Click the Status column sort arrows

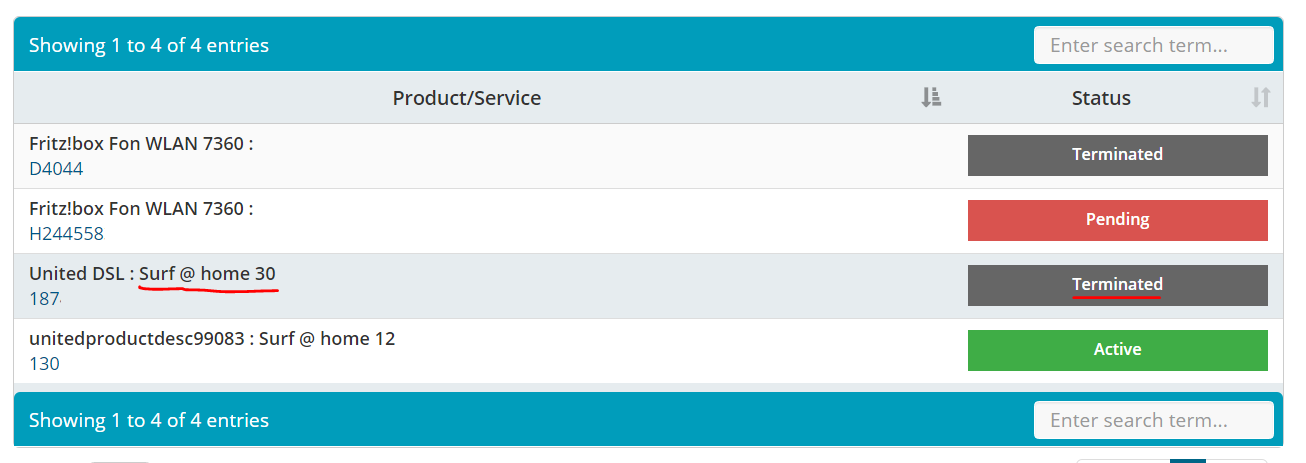pyautogui.click(x=1260, y=98)
